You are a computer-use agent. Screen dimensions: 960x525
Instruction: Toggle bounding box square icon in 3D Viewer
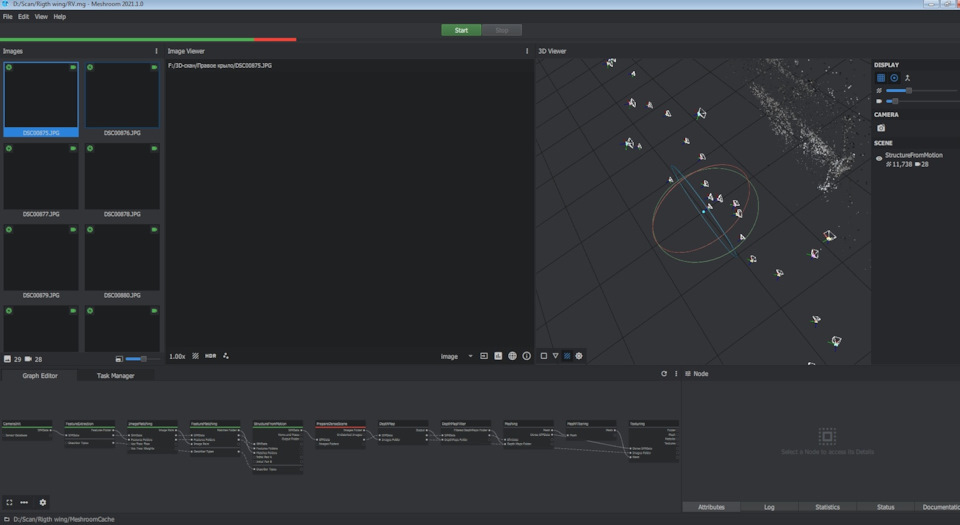pyautogui.click(x=543, y=356)
